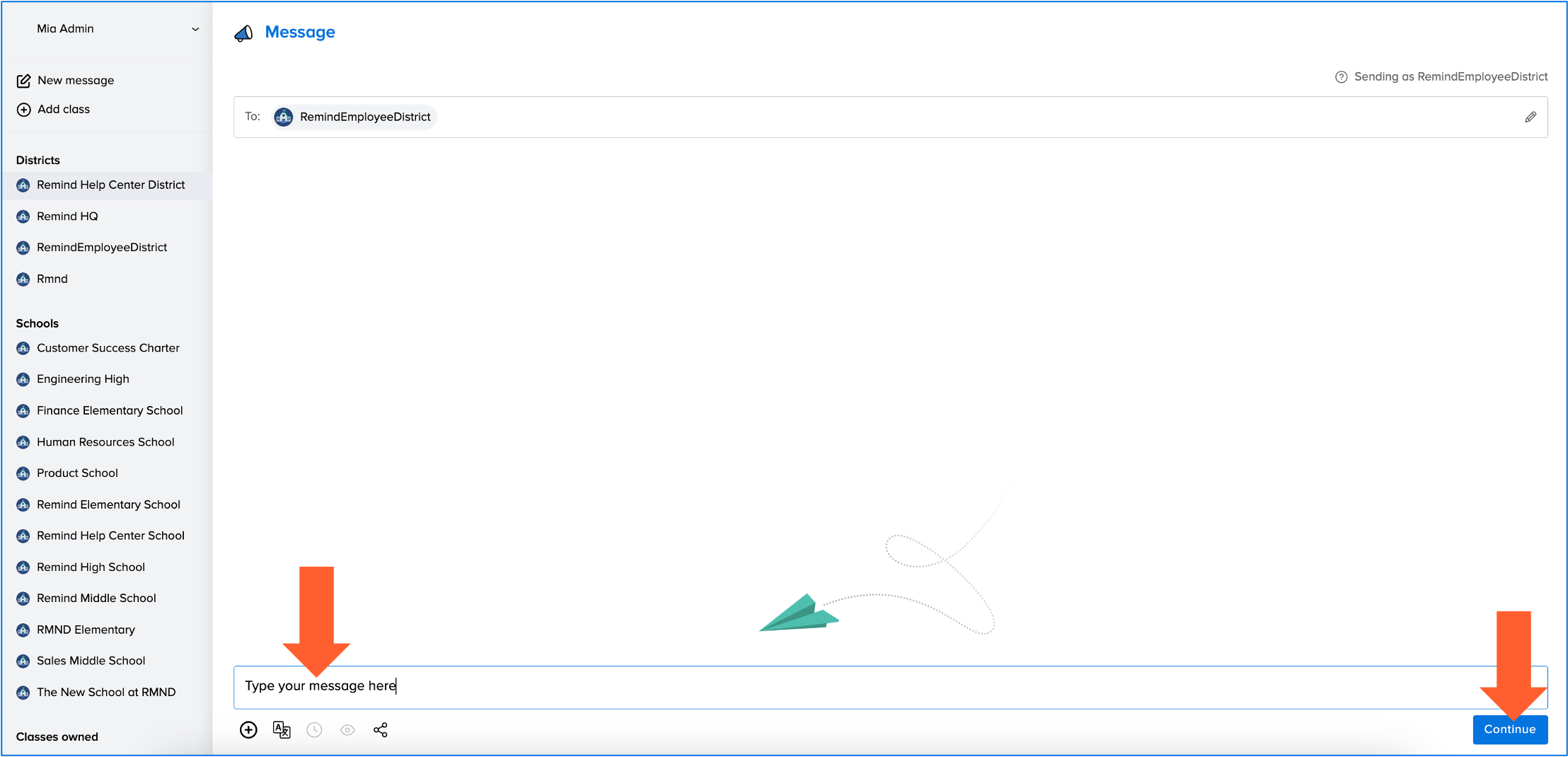Image resolution: width=1568 pixels, height=757 pixels.
Task: Click the help icon beside Sending as
Action: point(1341,77)
